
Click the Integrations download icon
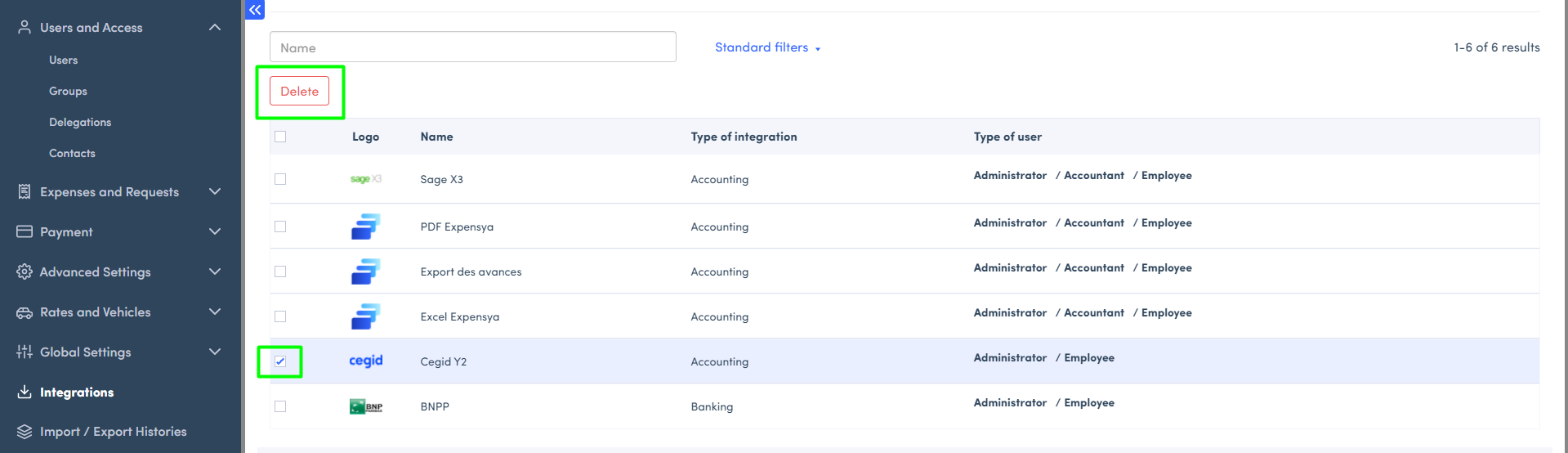(x=25, y=392)
